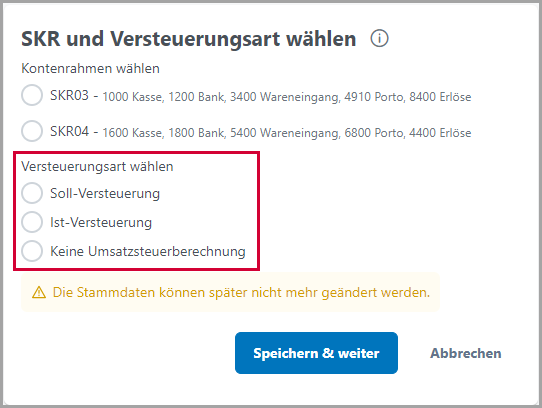The image size is (542, 408).
Task: Click the SKR und Versteuerungsart wählen title
Action: point(189,39)
